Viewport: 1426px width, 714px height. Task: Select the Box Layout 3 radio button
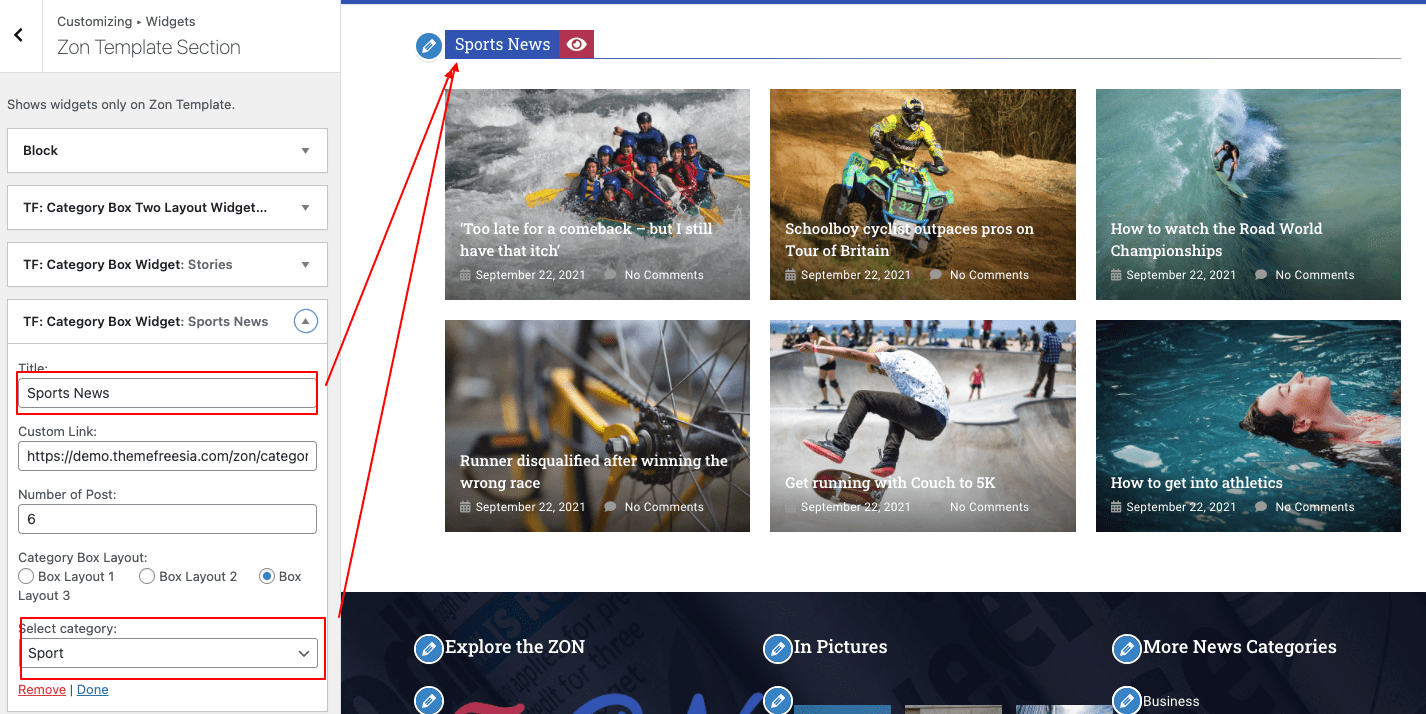267,576
